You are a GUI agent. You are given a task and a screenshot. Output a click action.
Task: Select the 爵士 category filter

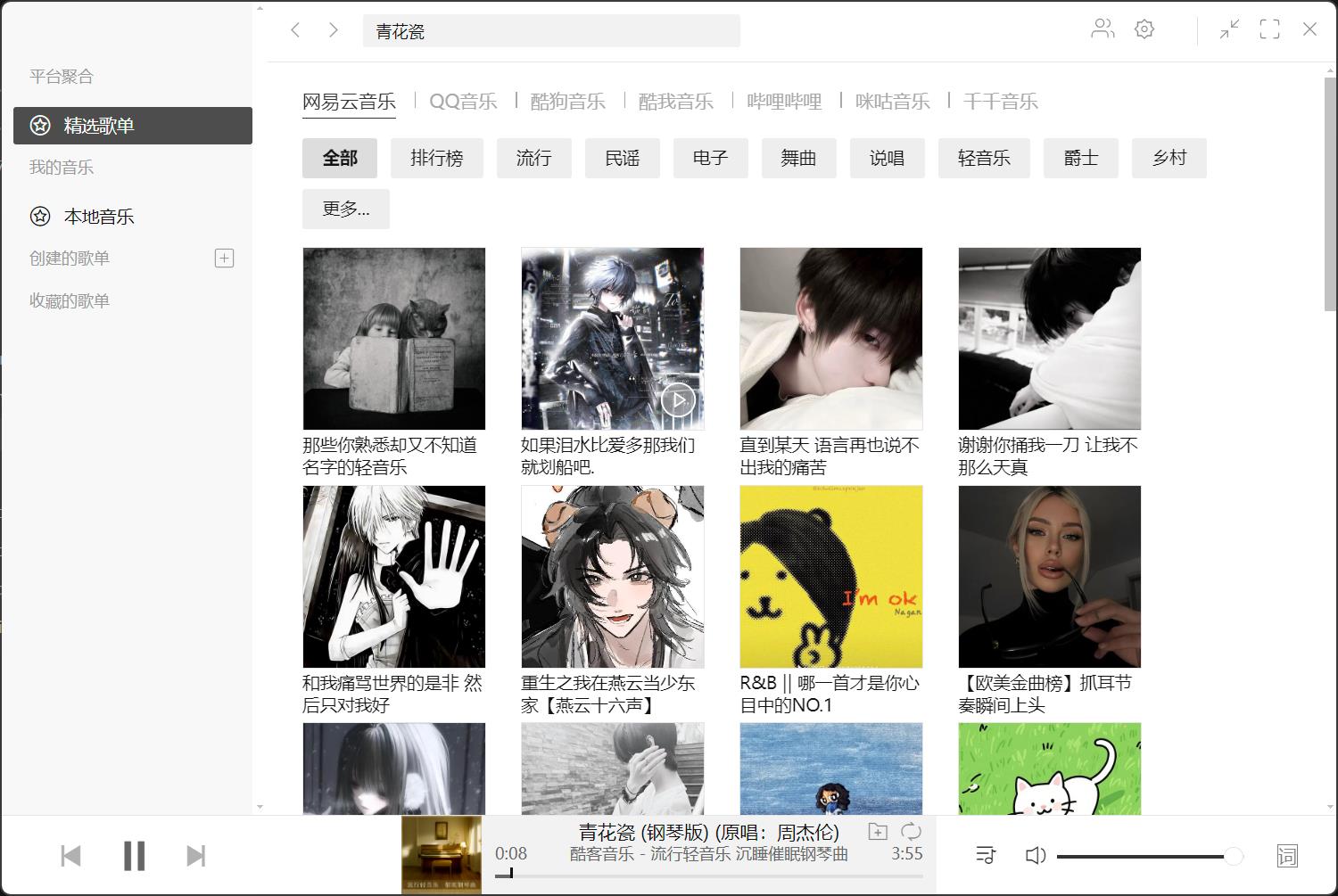coord(1081,158)
